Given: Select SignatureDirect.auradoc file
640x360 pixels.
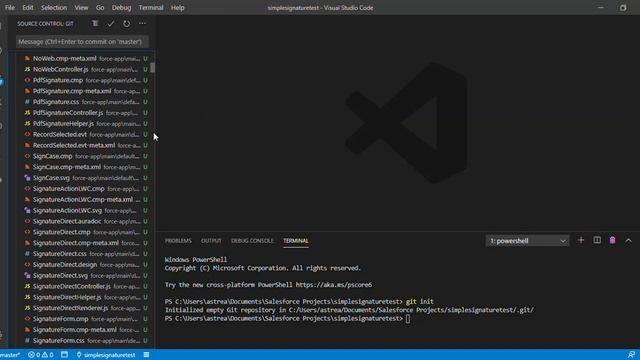Looking at the screenshot, I should click(x=82, y=221).
